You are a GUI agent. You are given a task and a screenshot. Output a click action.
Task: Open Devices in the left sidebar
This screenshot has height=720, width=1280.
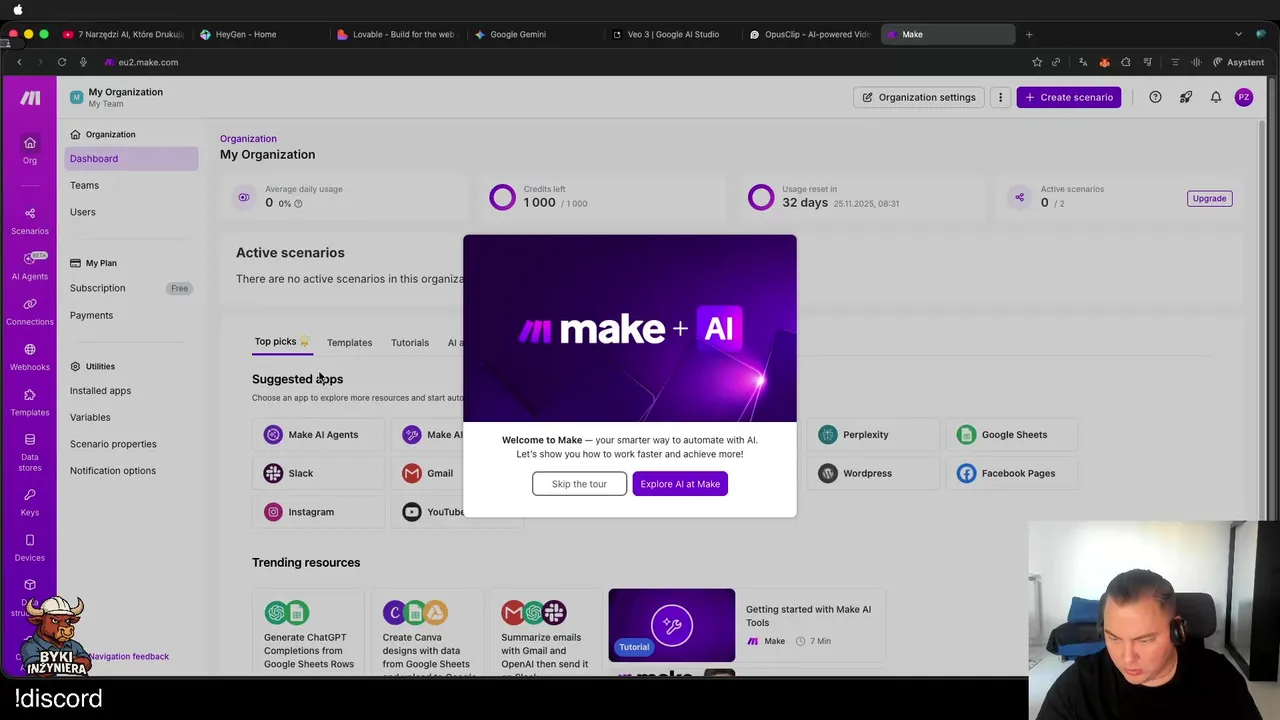click(x=30, y=548)
